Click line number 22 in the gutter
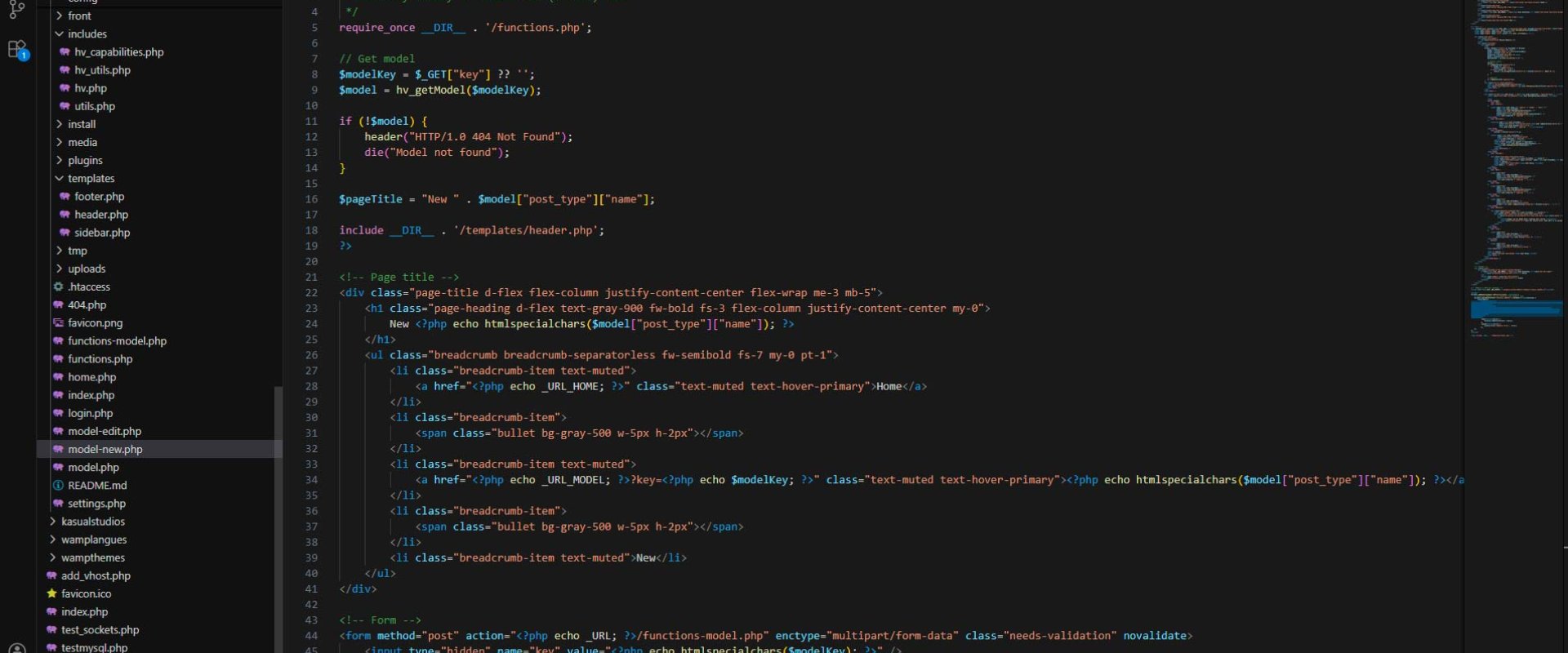Screen dimensions: 1568x653 [311, 292]
